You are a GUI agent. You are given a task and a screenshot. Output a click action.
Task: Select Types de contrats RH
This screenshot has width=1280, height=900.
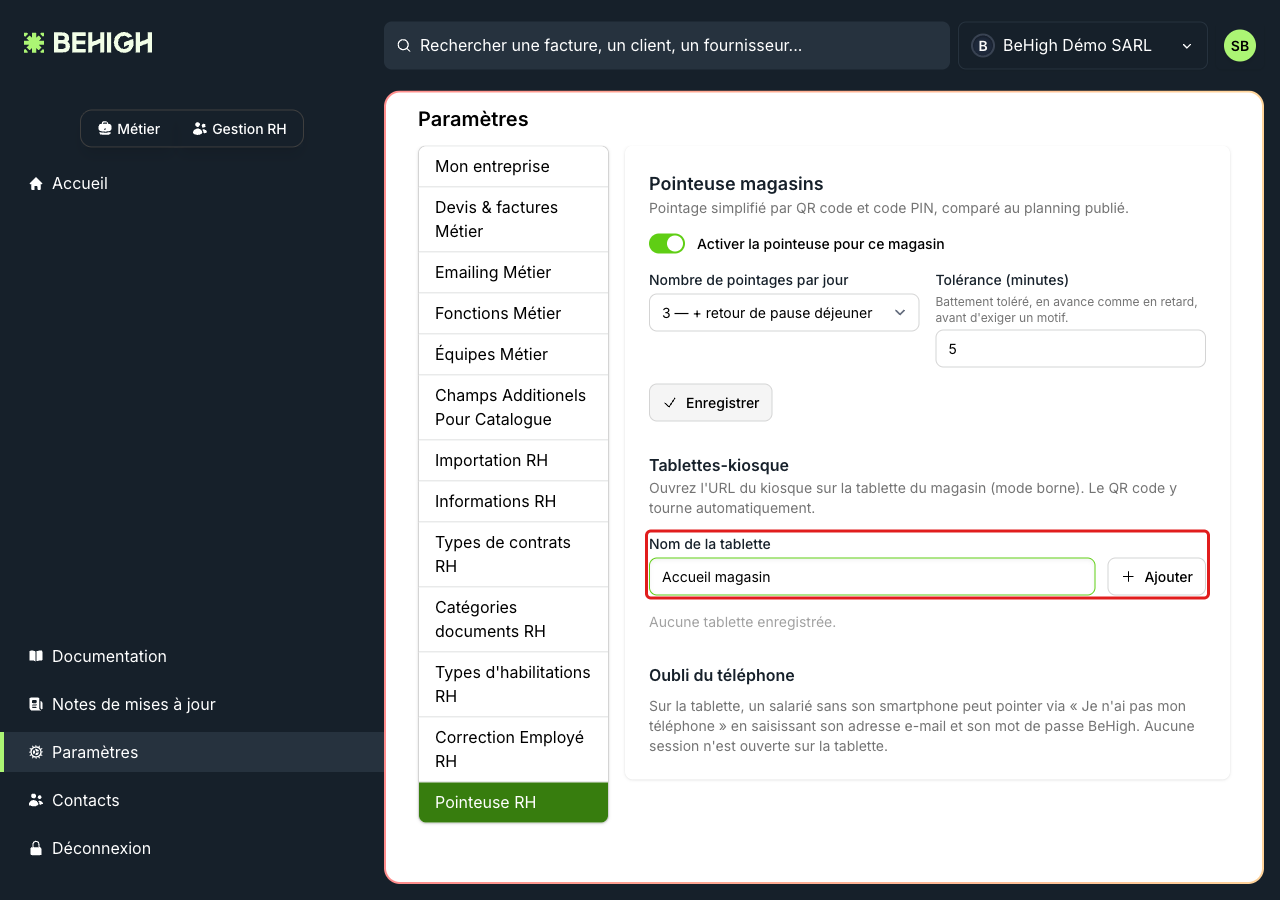click(x=513, y=554)
